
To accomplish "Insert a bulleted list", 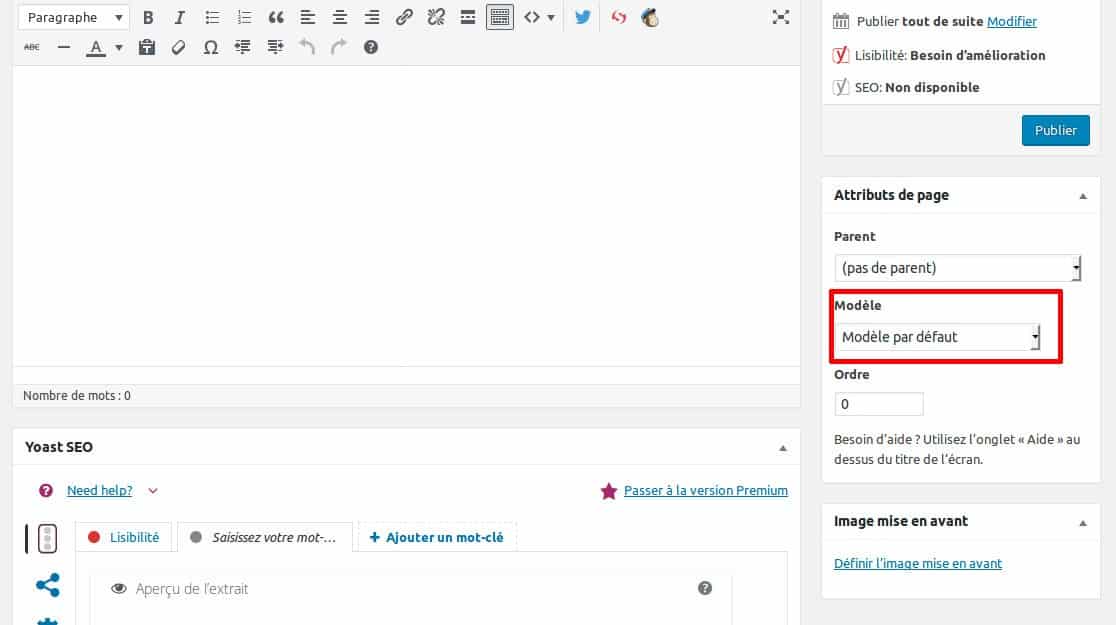I will 211,17.
